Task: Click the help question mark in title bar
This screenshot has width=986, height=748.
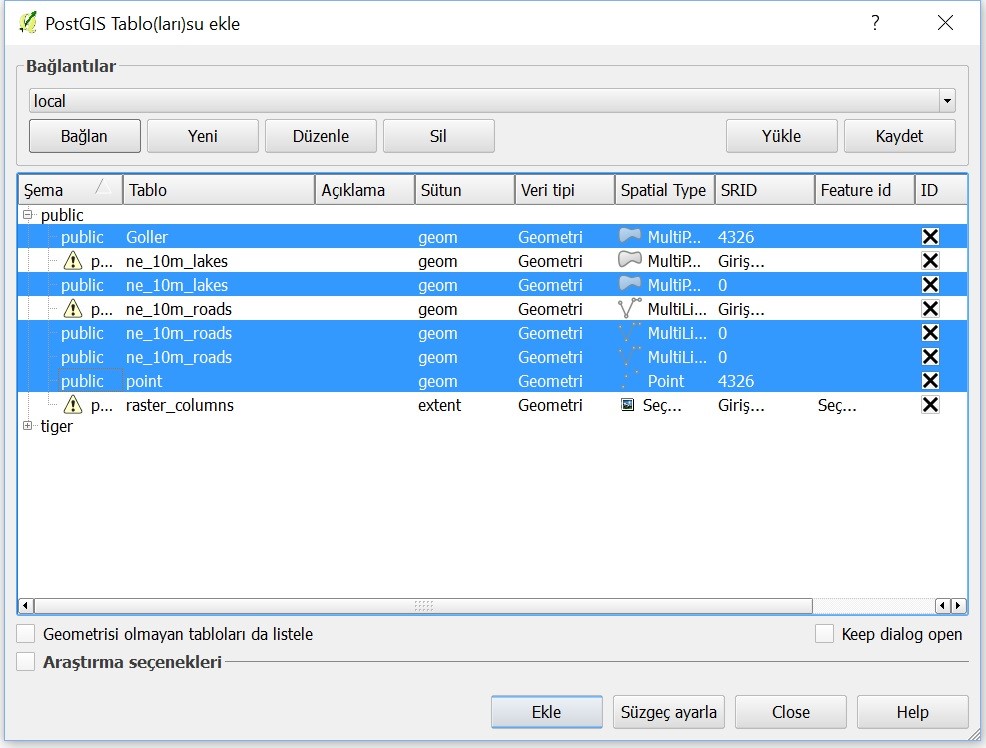Action: pos(875,23)
